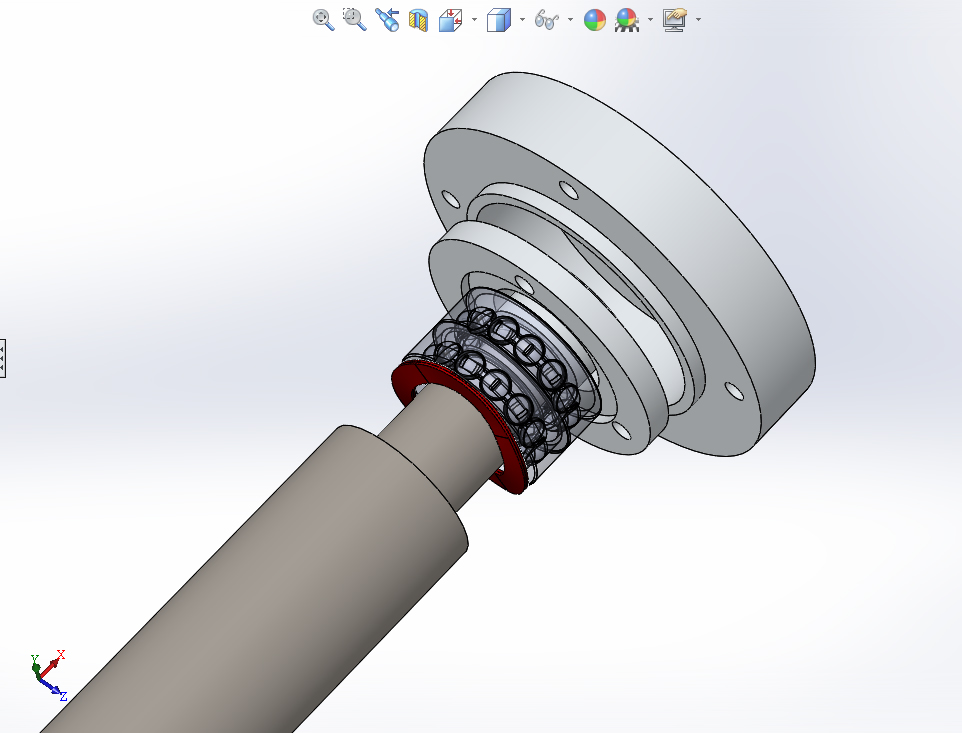Open the View Orientation dropdown arrow
This screenshot has height=733, width=962.
474,20
